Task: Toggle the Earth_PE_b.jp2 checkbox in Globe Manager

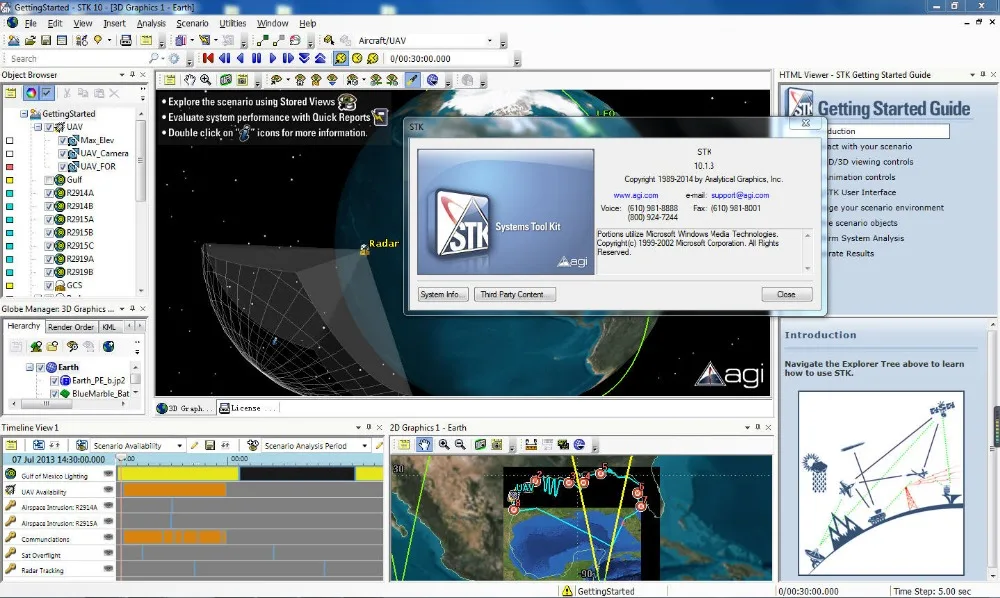Action: point(55,381)
